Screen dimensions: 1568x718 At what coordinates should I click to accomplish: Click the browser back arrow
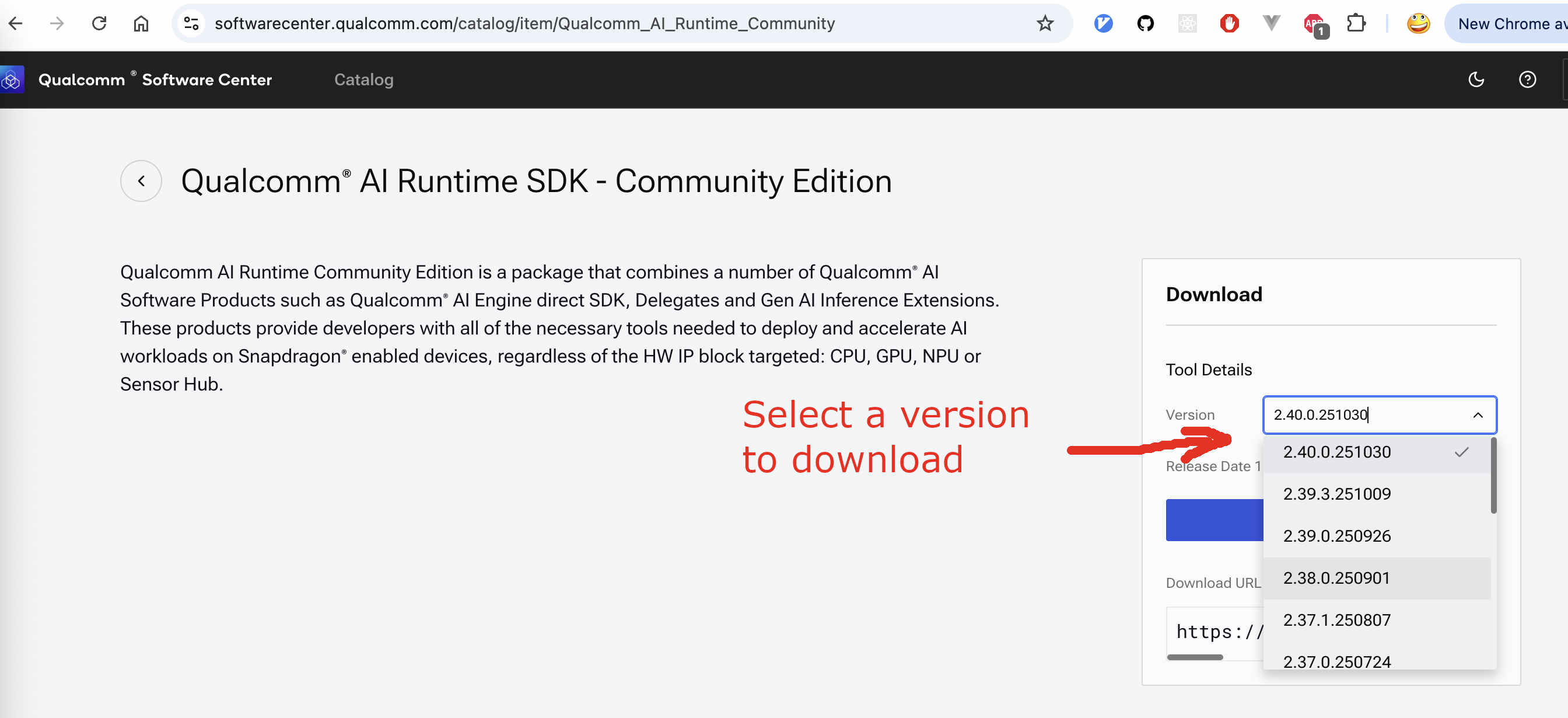[x=16, y=24]
